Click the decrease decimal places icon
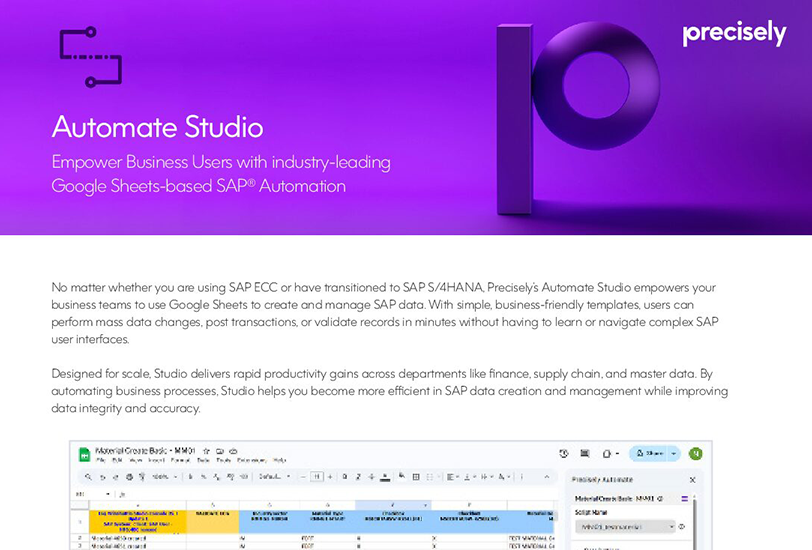The image size is (812, 550). click(216, 477)
